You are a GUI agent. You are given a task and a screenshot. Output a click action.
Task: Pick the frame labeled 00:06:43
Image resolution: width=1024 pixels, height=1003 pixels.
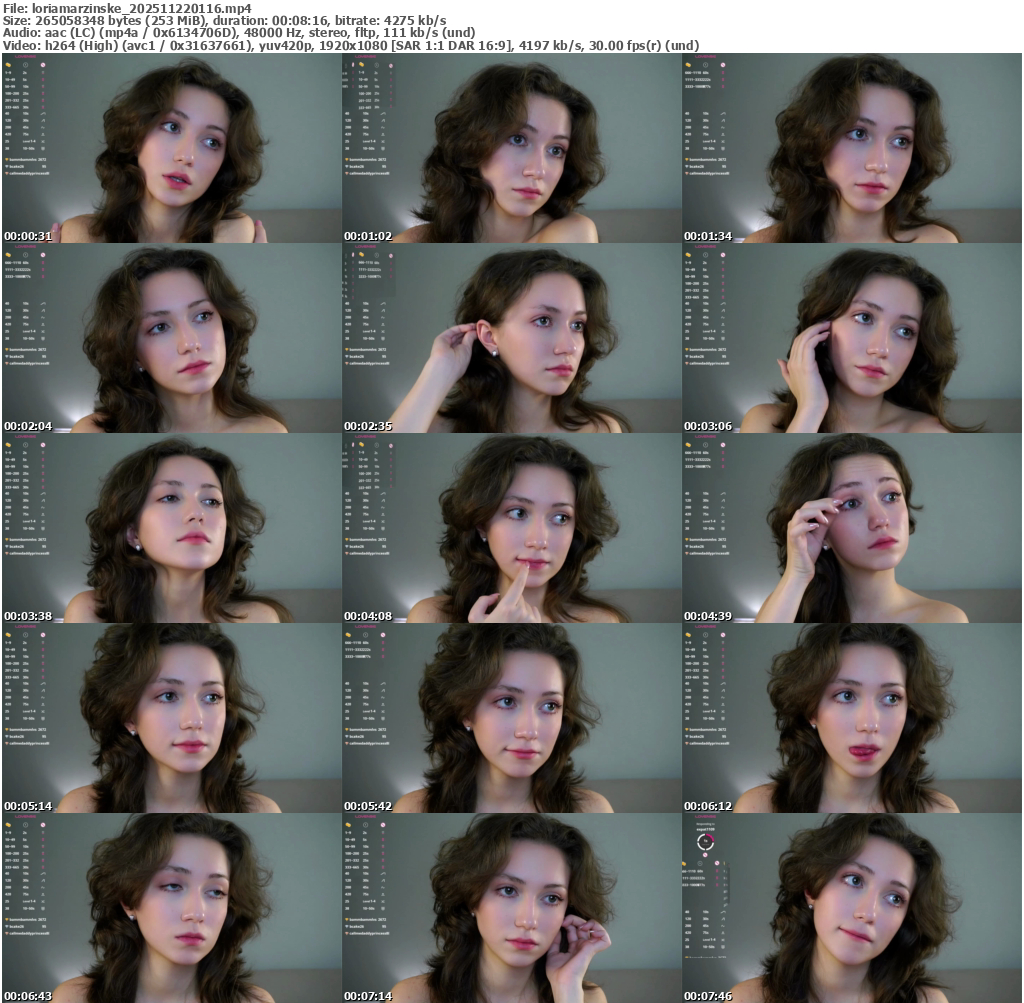[x=172, y=908]
